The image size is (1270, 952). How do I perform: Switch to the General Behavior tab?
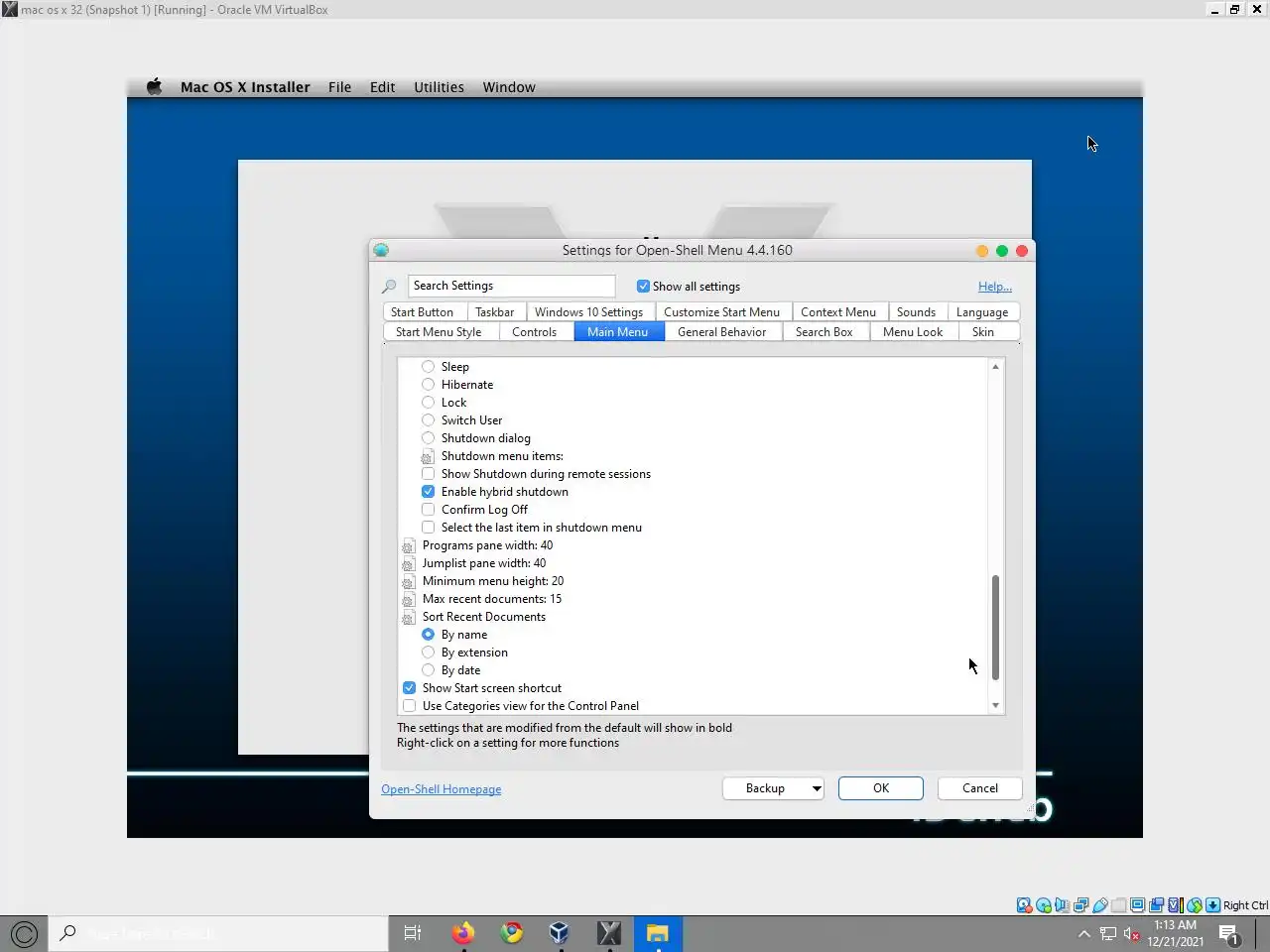[x=721, y=332]
